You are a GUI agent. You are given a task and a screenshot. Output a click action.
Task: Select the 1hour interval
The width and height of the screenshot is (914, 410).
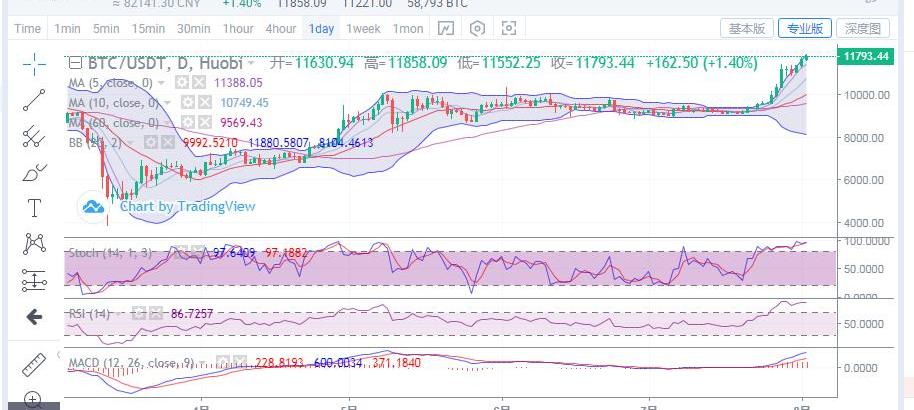[238, 29]
